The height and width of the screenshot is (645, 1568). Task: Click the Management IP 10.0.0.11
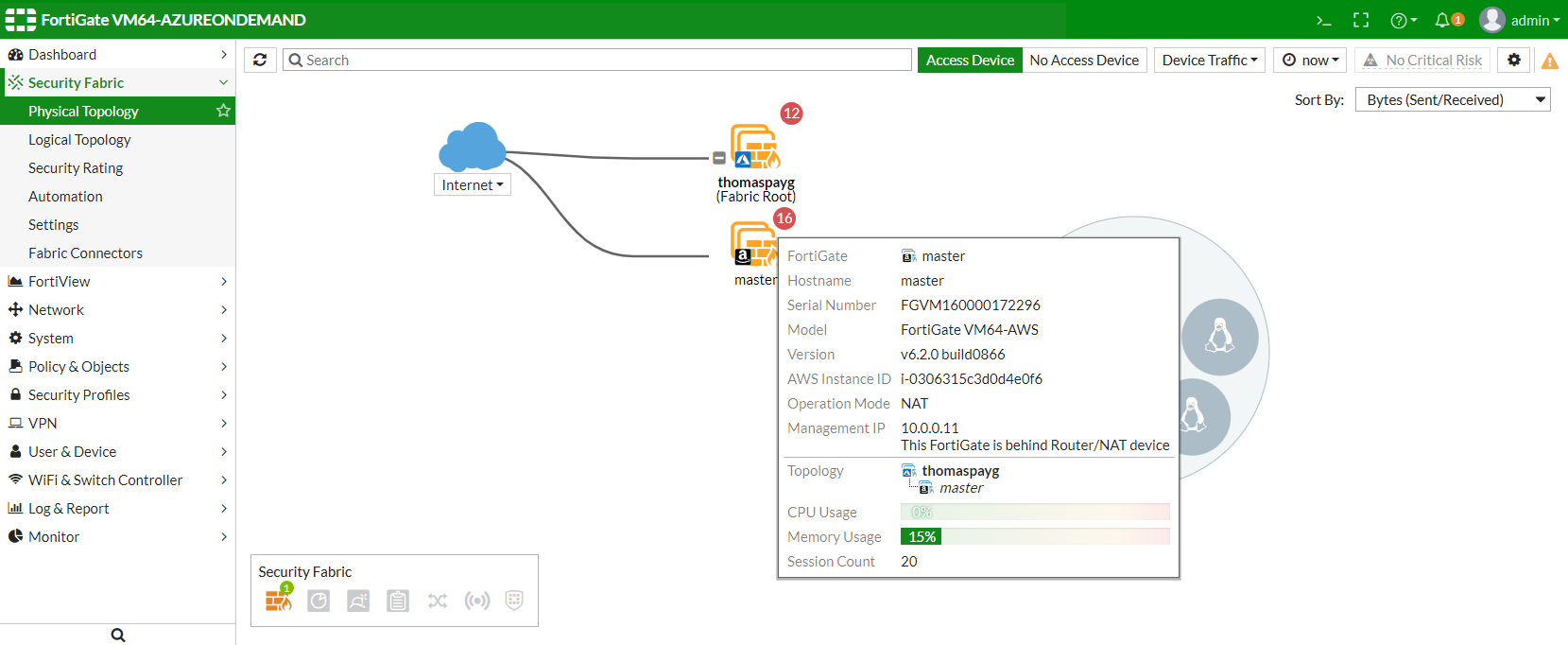point(930,427)
